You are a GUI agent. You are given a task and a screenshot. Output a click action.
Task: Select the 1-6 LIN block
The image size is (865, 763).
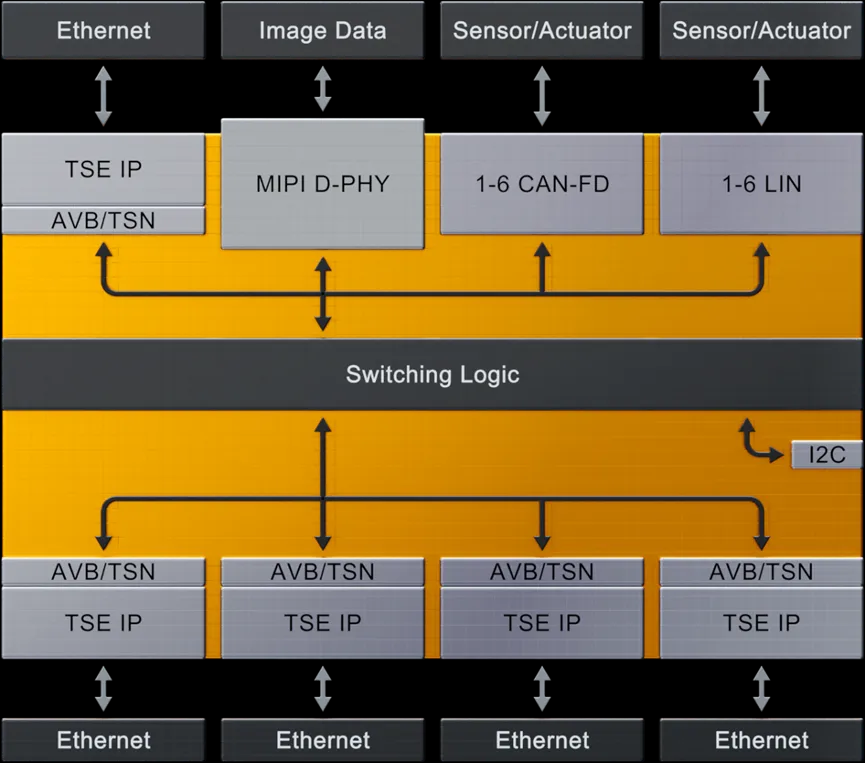click(761, 184)
